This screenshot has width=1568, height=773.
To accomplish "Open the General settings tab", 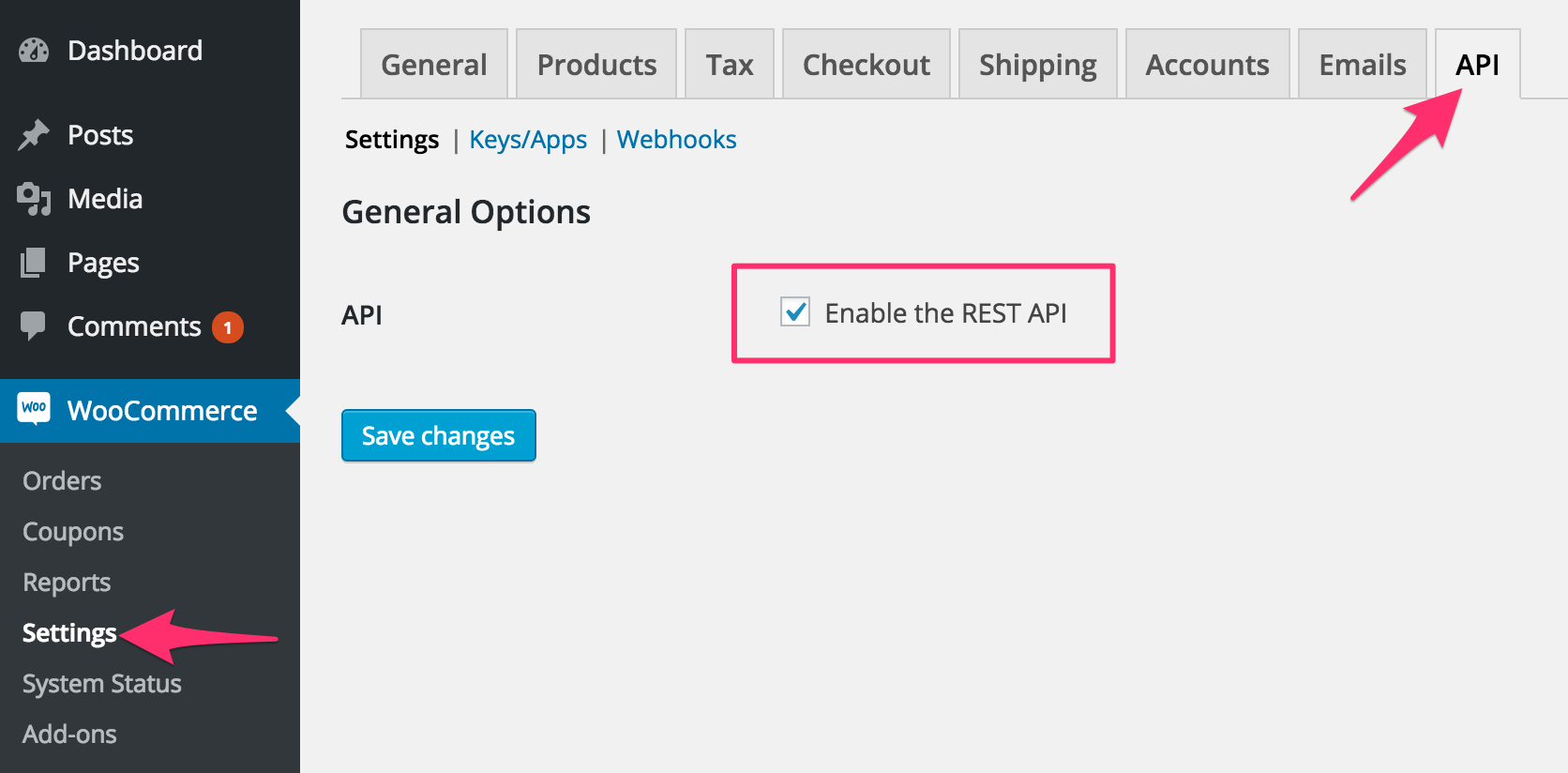I will point(434,64).
